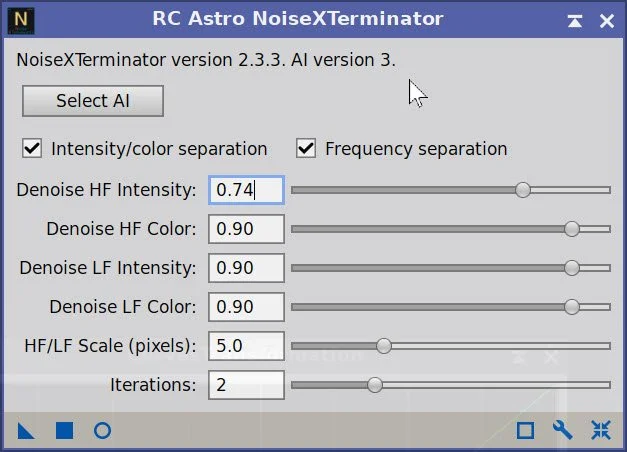Adjust the Denoise HF Color slider

point(572,229)
